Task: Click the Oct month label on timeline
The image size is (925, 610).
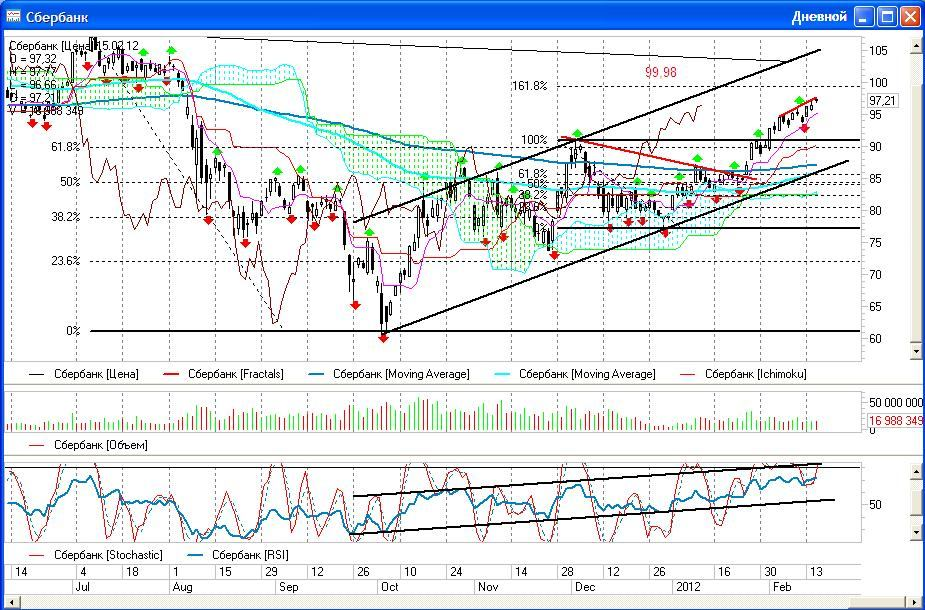Action: tap(389, 588)
